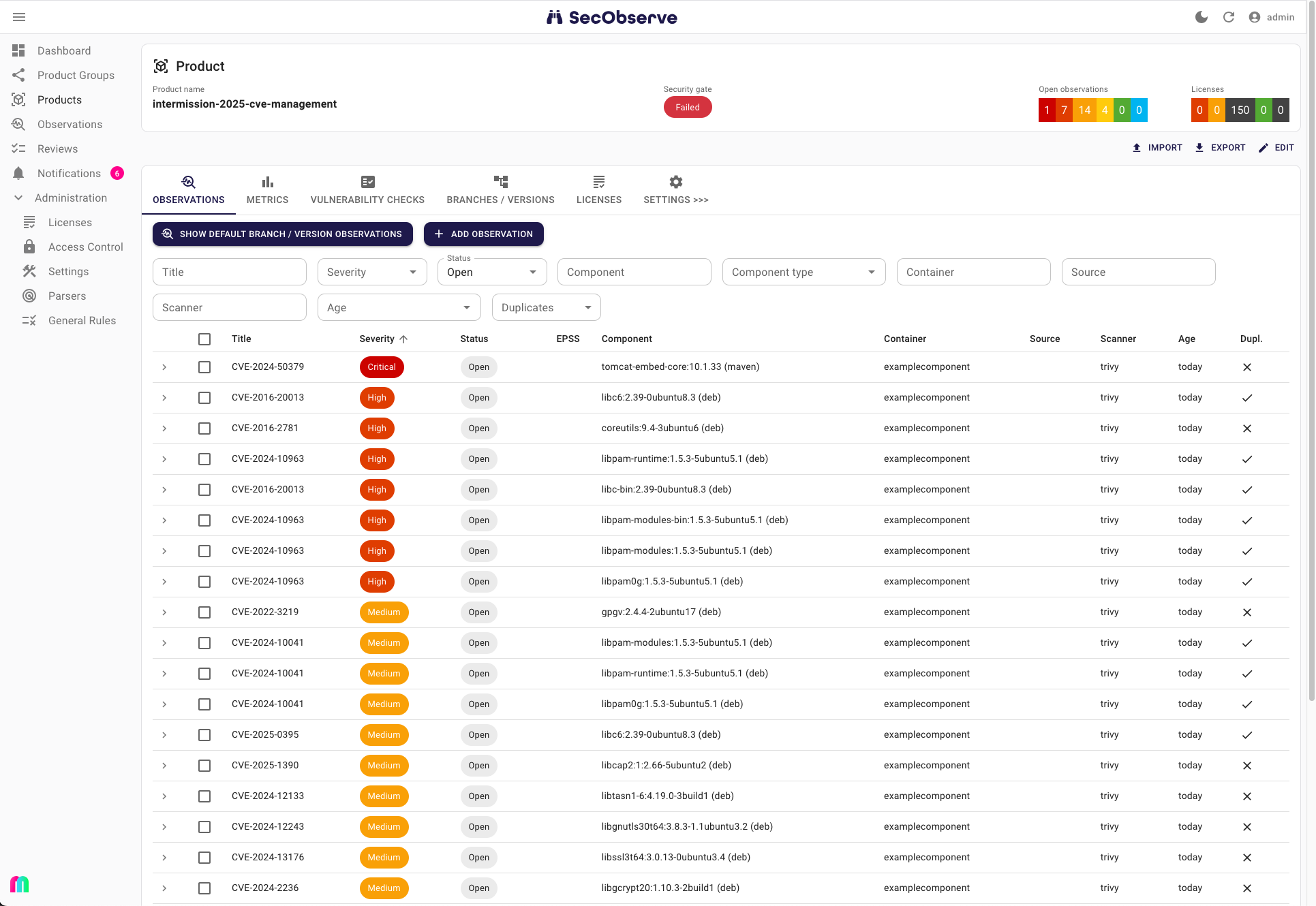The image size is (1316, 906).
Task: Open the CVE-2024-10041 libpam0g row
Action: (721, 704)
